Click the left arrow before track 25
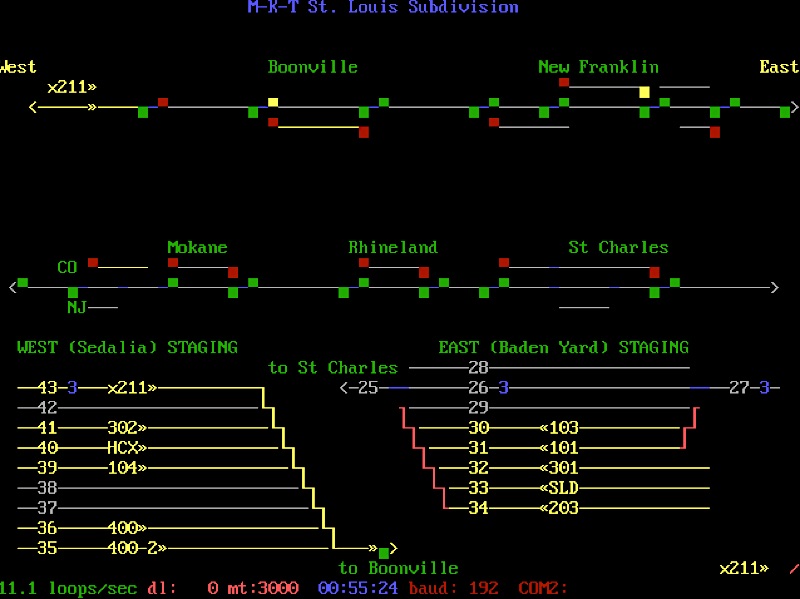The image size is (800, 599). (344, 388)
